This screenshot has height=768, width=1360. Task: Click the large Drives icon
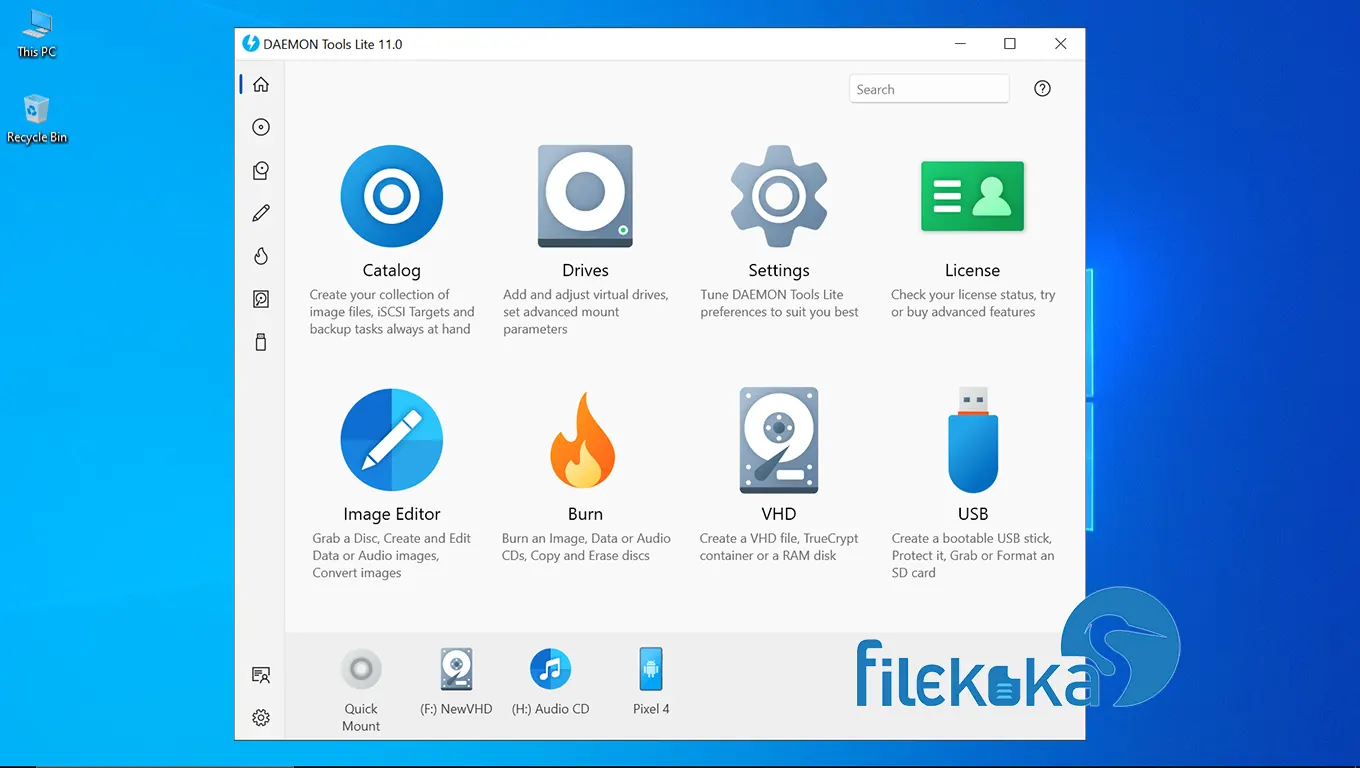click(585, 196)
